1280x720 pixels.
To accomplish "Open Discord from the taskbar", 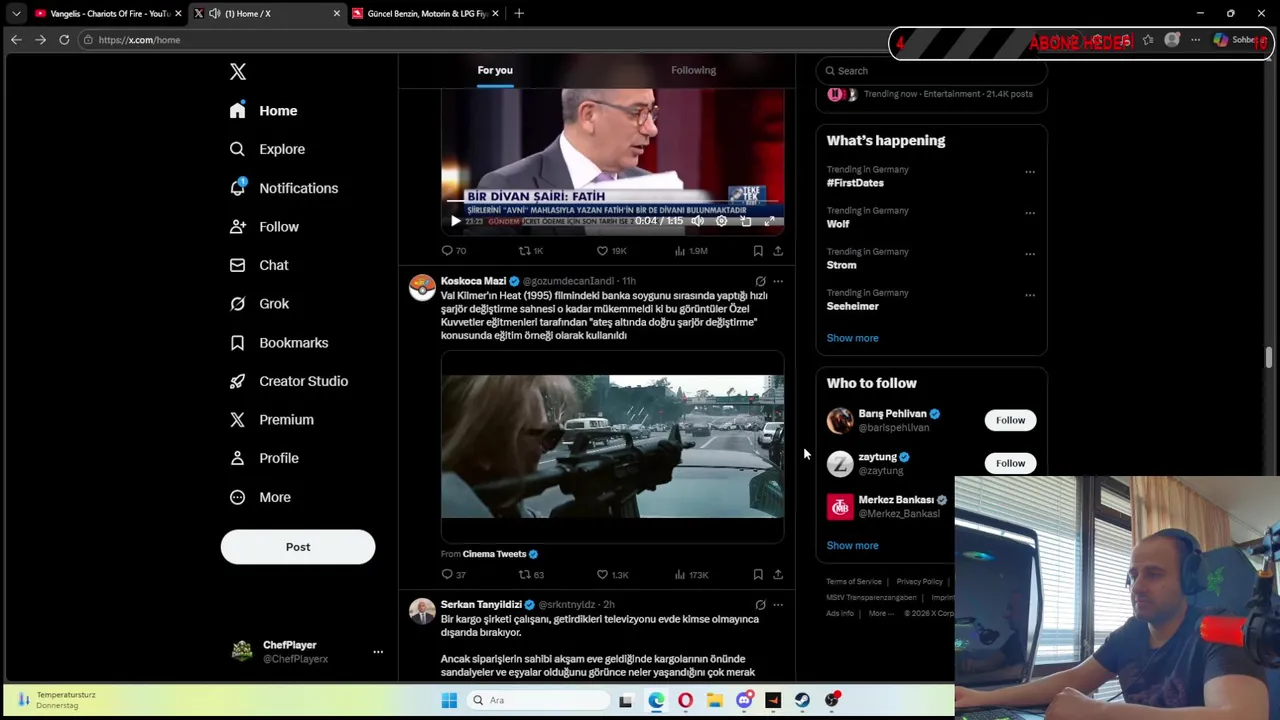I will pos(744,700).
